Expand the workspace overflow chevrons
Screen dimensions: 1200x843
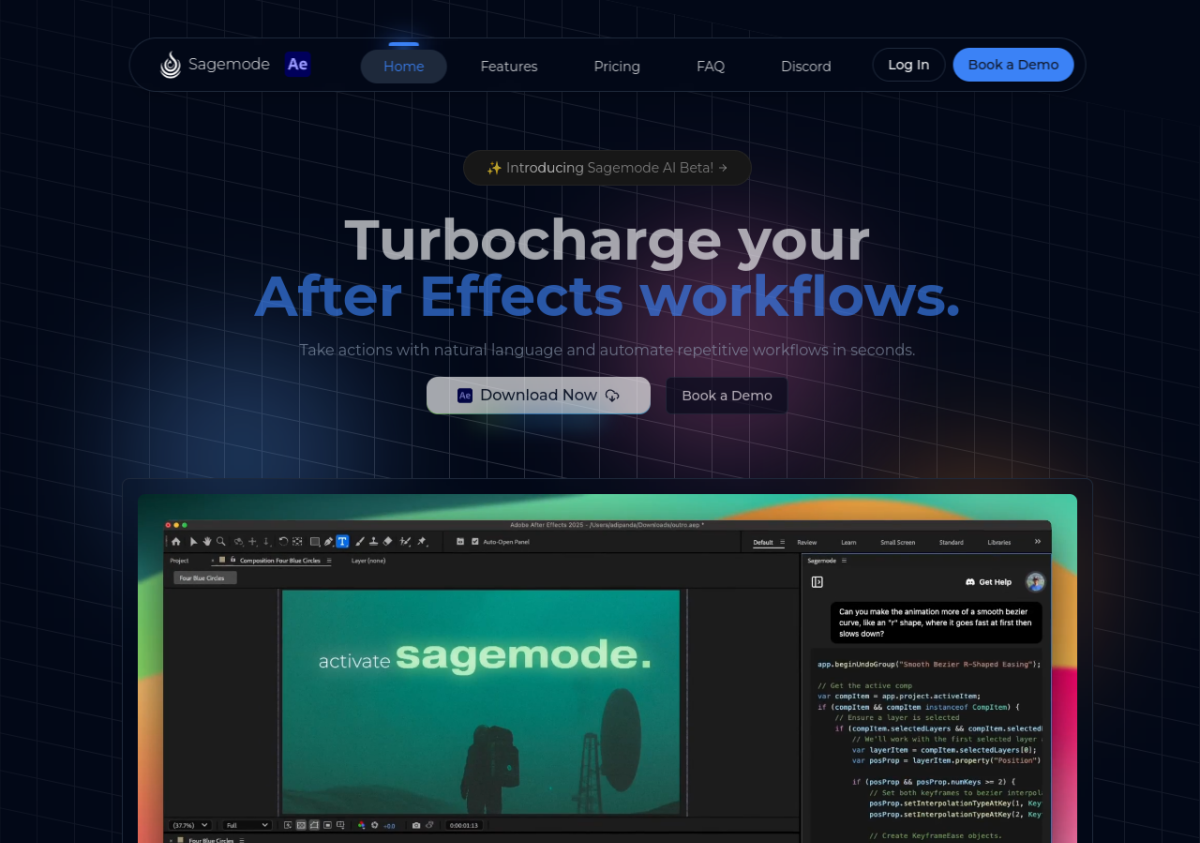[x=1037, y=542]
